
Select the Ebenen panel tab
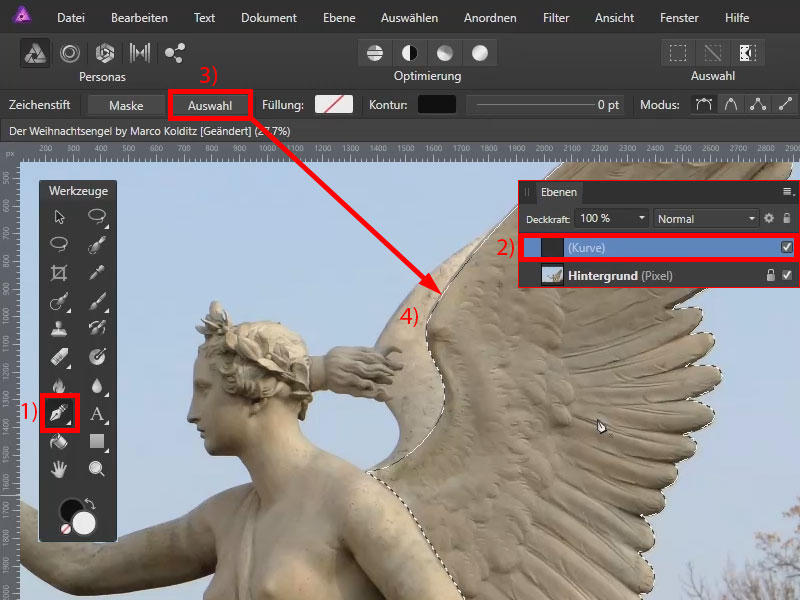(x=559, y=192)
